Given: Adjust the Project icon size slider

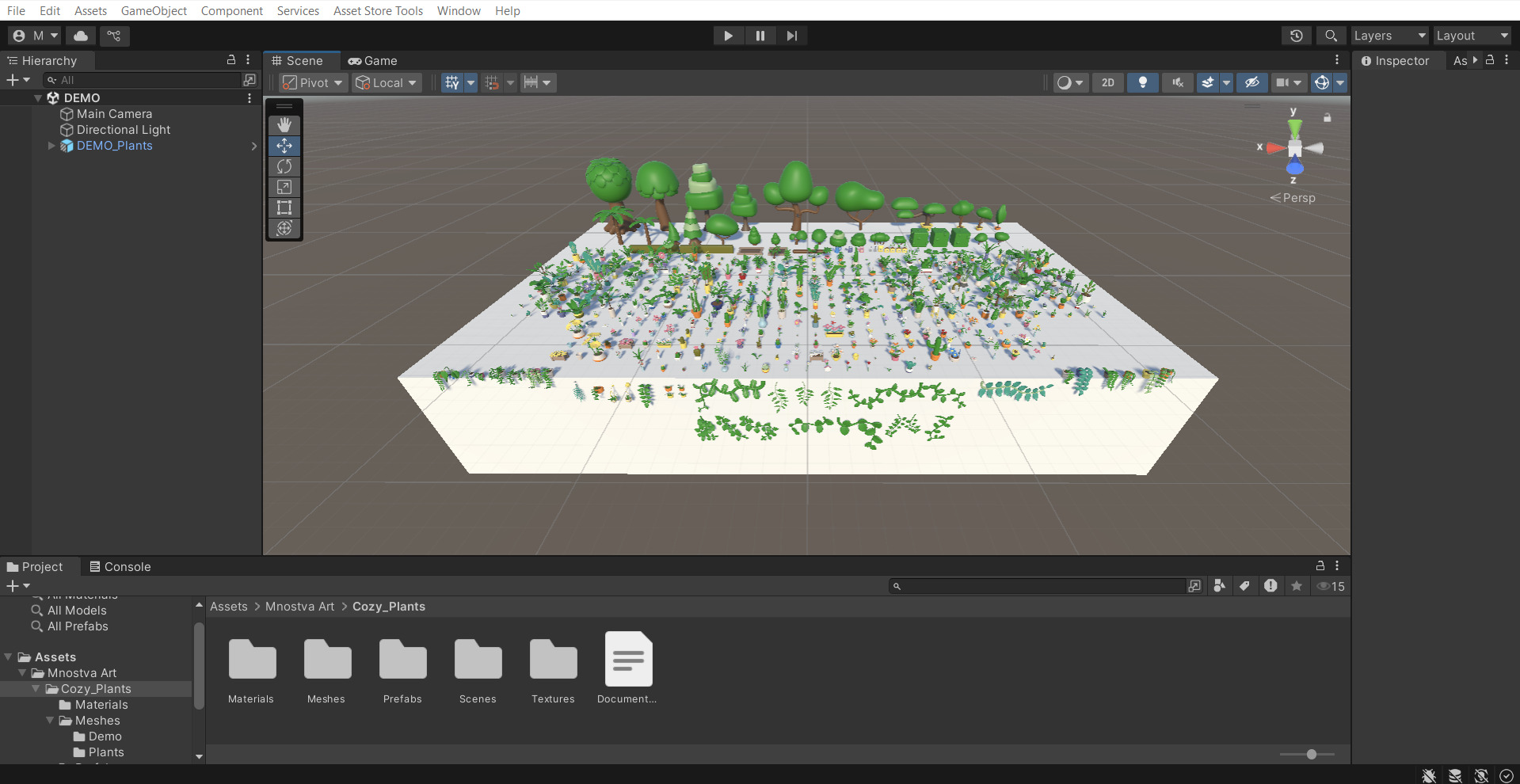Looking at the screenshot, I should coord(1311,755).
